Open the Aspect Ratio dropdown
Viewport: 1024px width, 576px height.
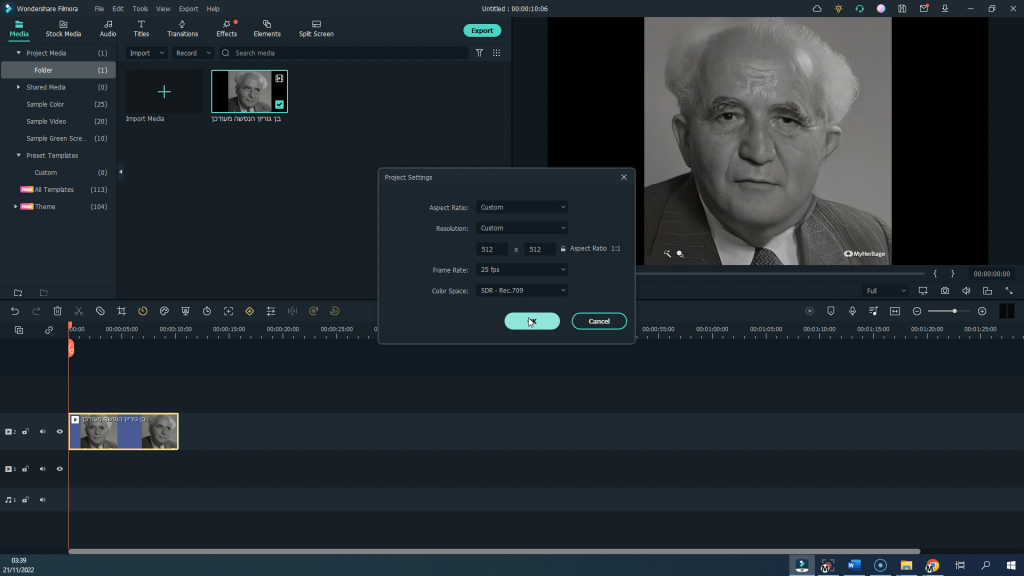(x=522, y=207)
